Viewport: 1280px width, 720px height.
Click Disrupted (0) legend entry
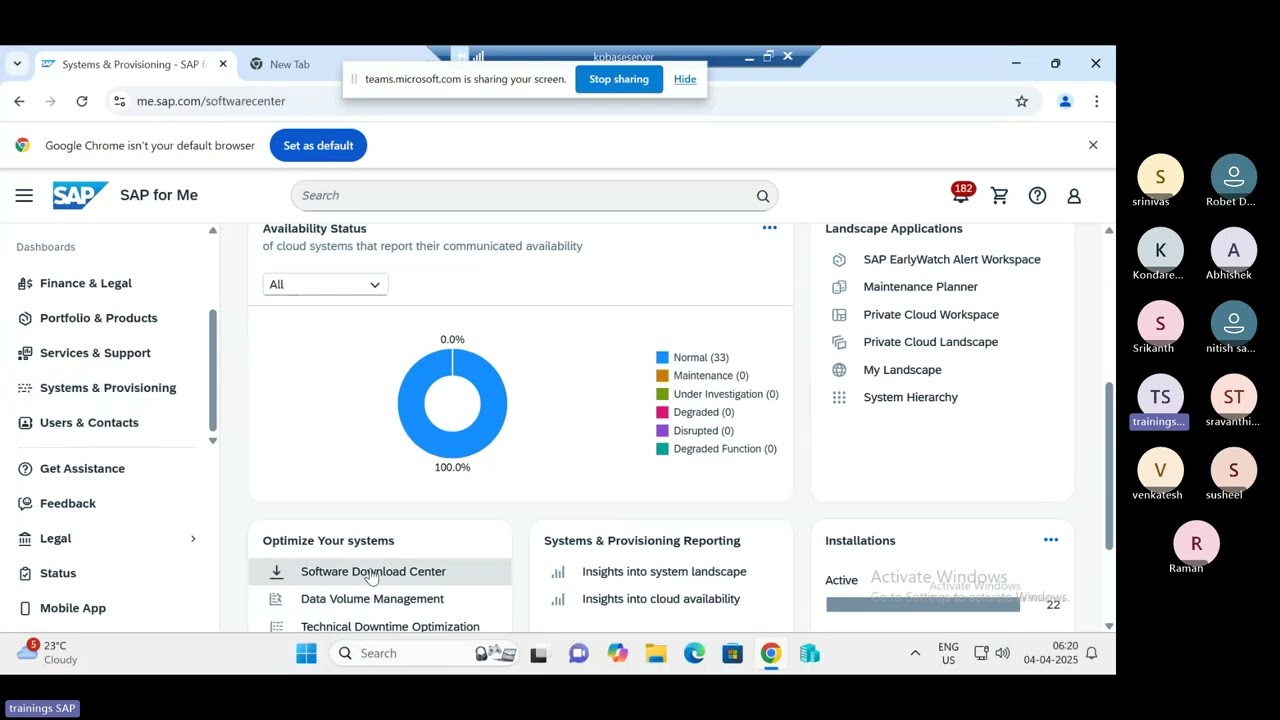click(695, 431)
